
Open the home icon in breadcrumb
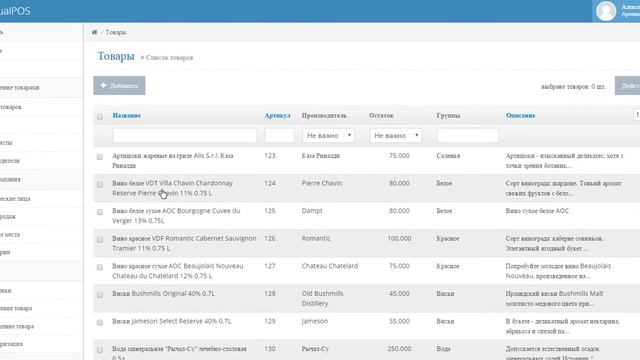pyautogui.click(x=94, y=32)
